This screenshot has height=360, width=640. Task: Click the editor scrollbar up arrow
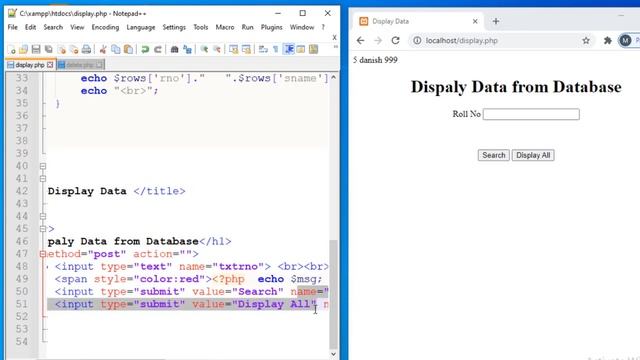[333, 77]
